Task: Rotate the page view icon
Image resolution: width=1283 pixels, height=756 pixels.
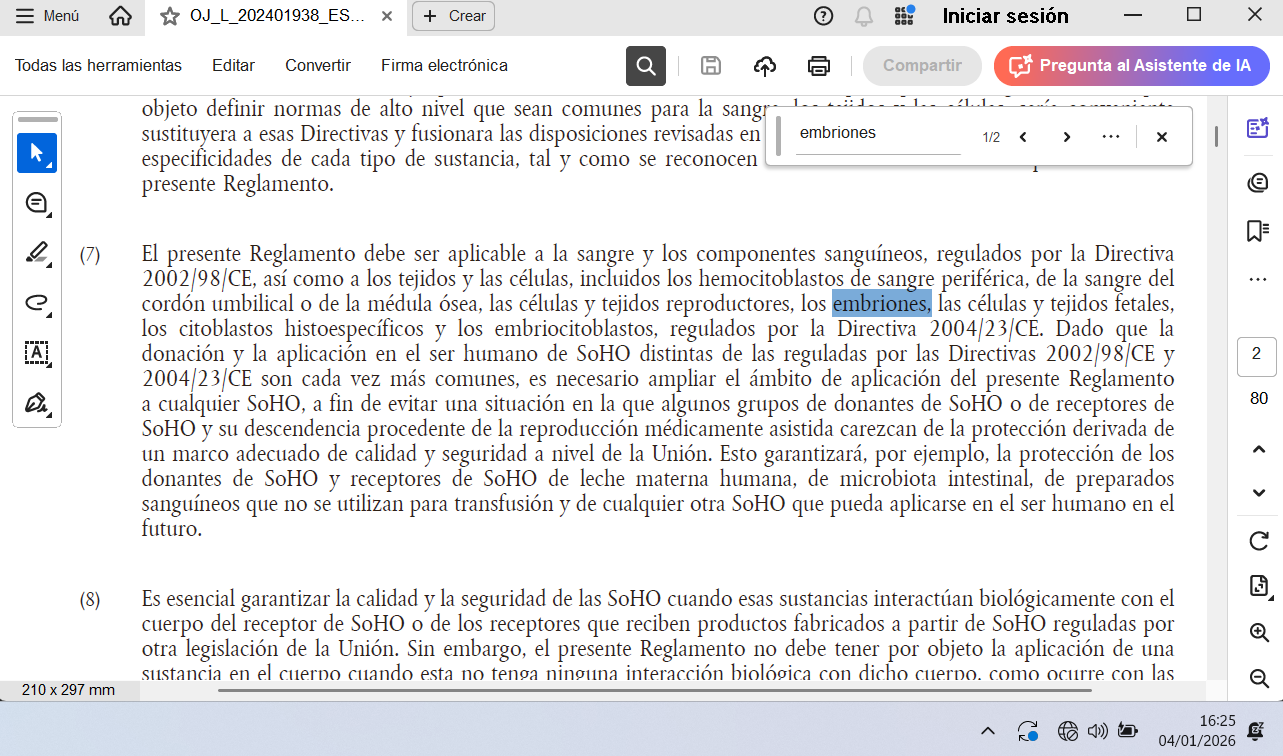Action: [x=1259, y=541]
